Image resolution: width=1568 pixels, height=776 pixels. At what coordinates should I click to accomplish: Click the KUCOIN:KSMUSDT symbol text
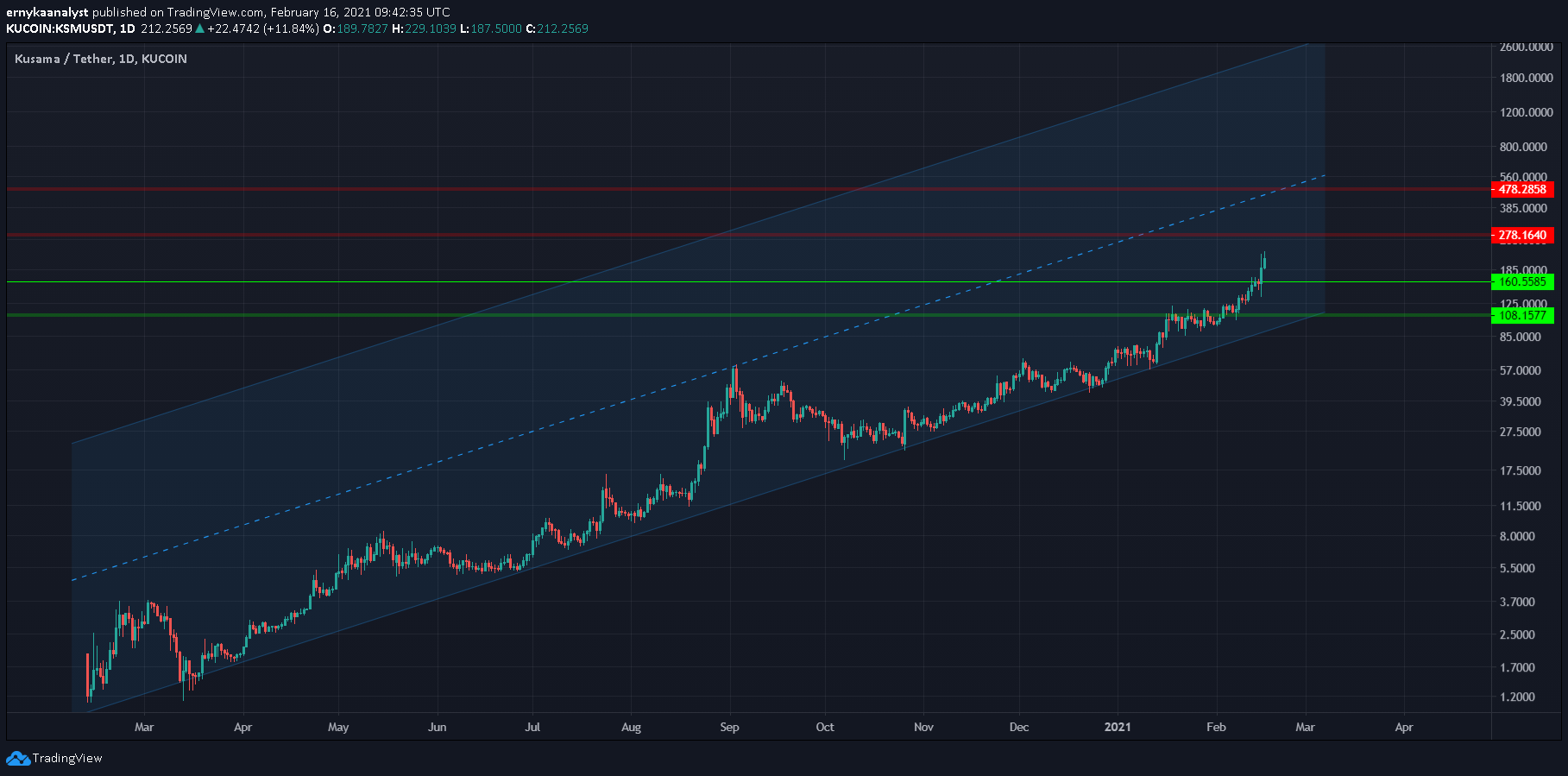click(60, 28)
